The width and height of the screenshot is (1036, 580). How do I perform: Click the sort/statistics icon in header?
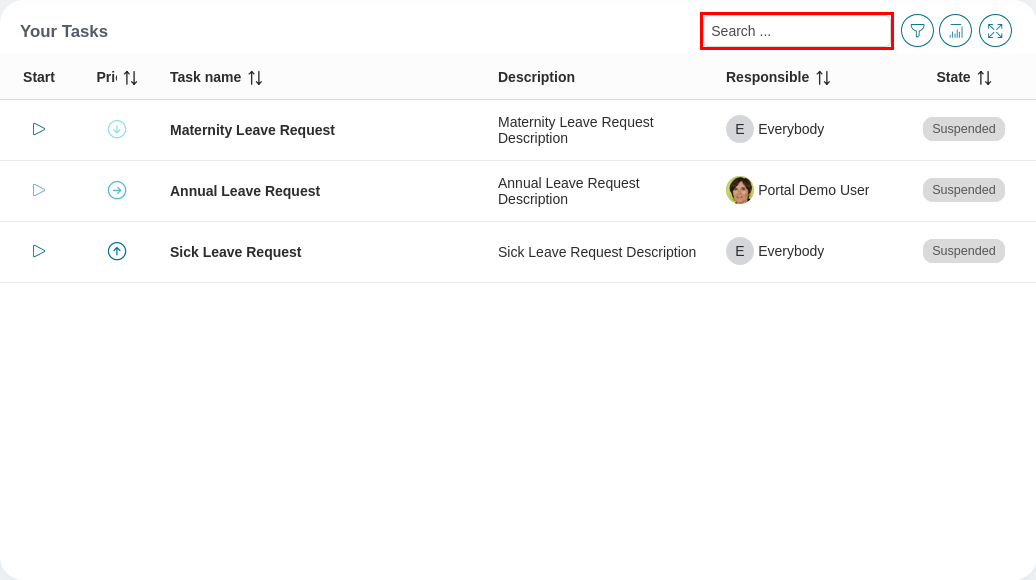tap(955, 31)
